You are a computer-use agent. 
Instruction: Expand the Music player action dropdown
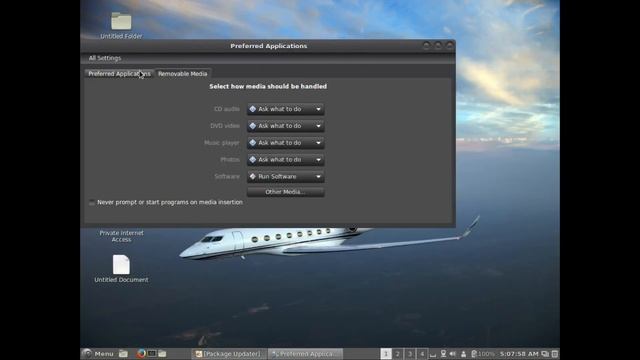(x=286, y=143)
